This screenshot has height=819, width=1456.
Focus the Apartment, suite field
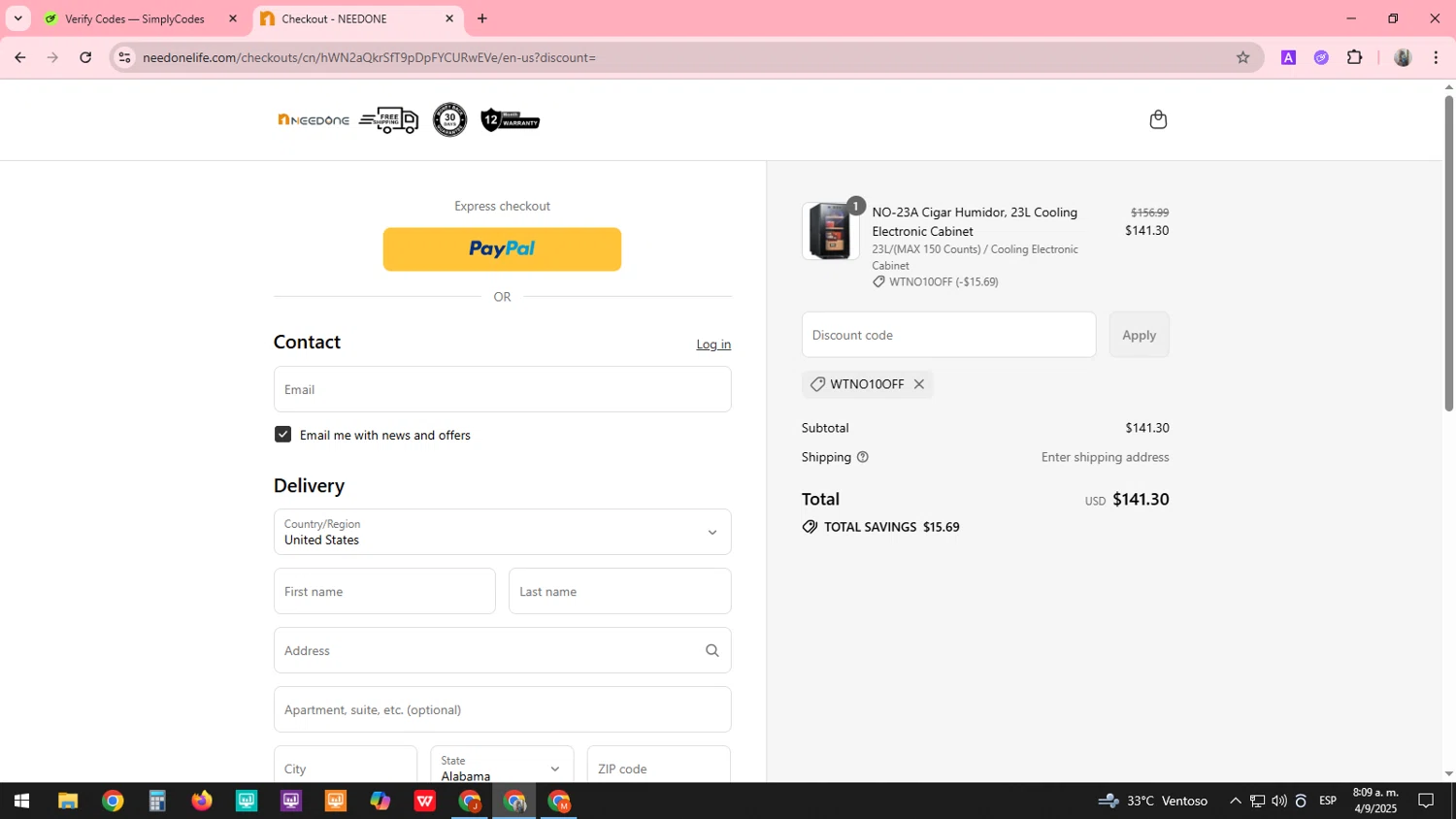click(502, 709)
